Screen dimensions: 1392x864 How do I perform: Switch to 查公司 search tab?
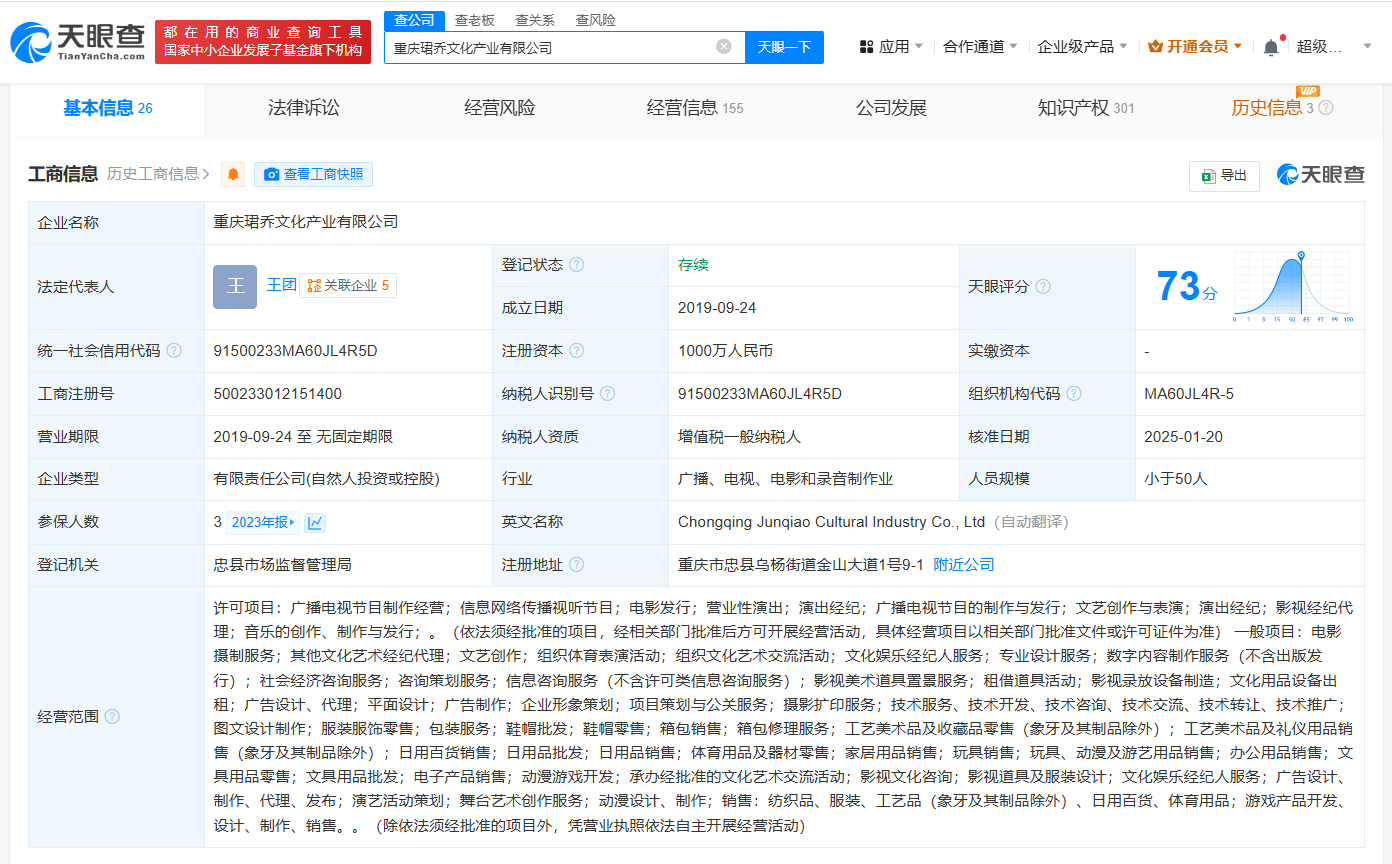tap(414, 20)
